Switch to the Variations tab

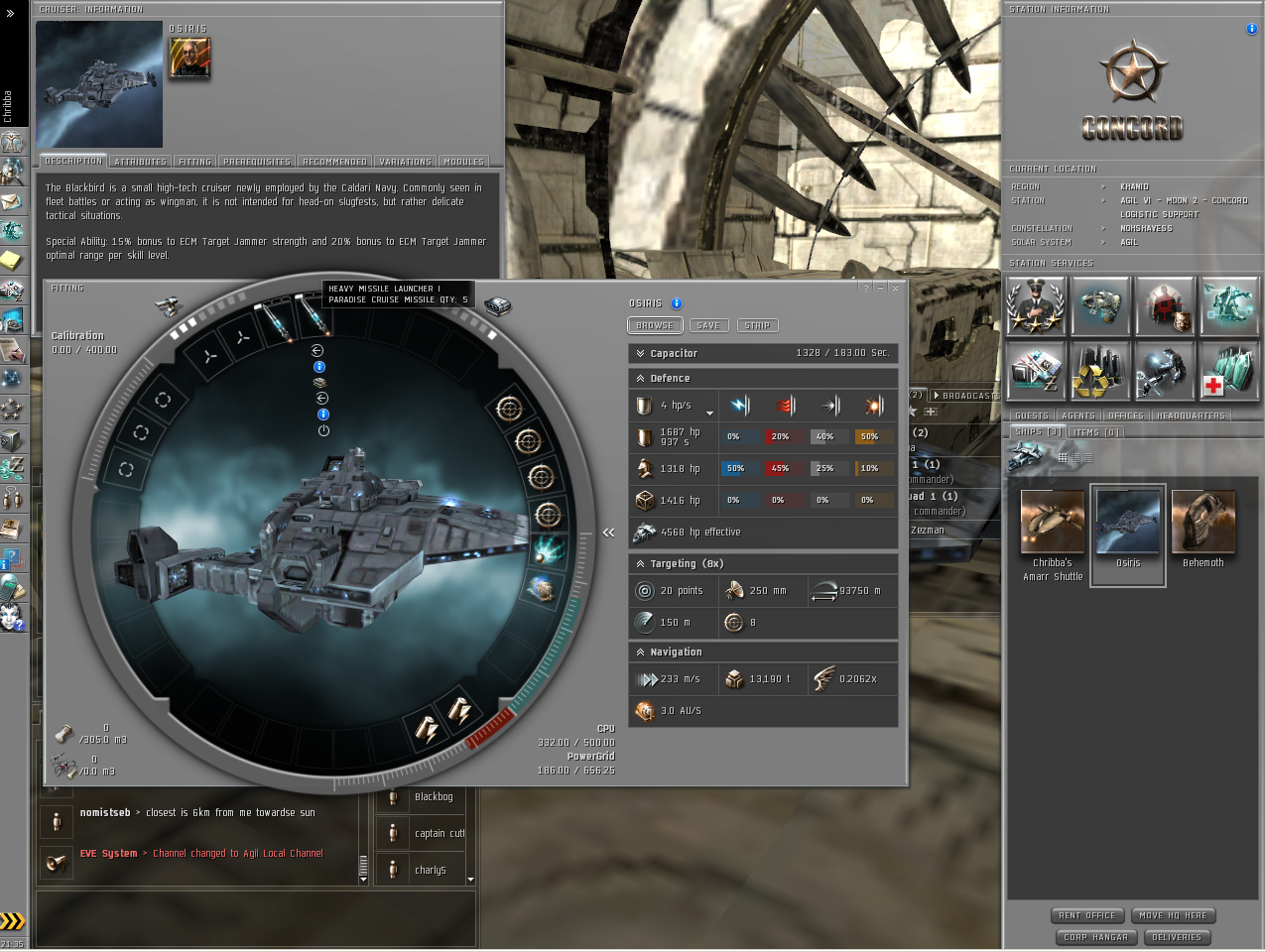click(406, 162)
